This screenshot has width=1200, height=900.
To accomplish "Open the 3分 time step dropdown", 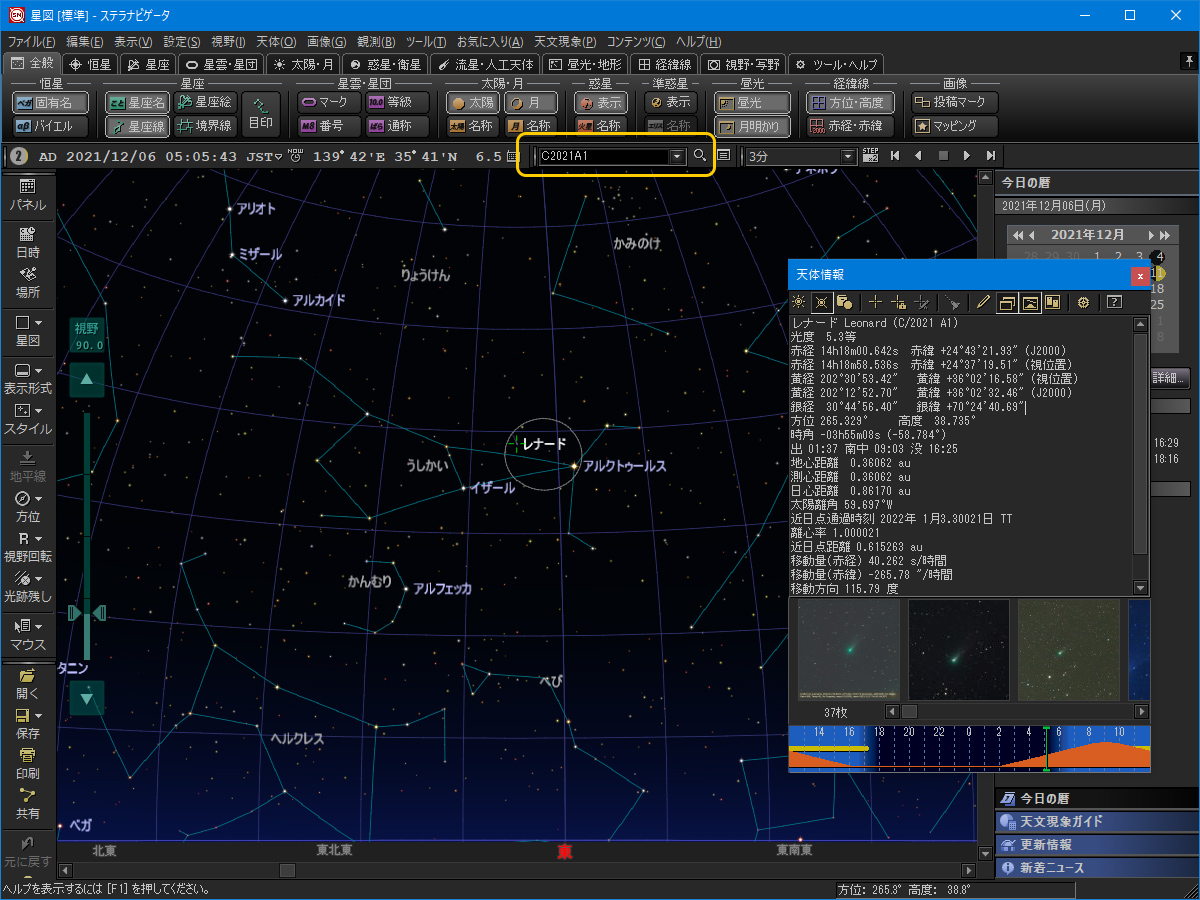I will coord(848,156).
